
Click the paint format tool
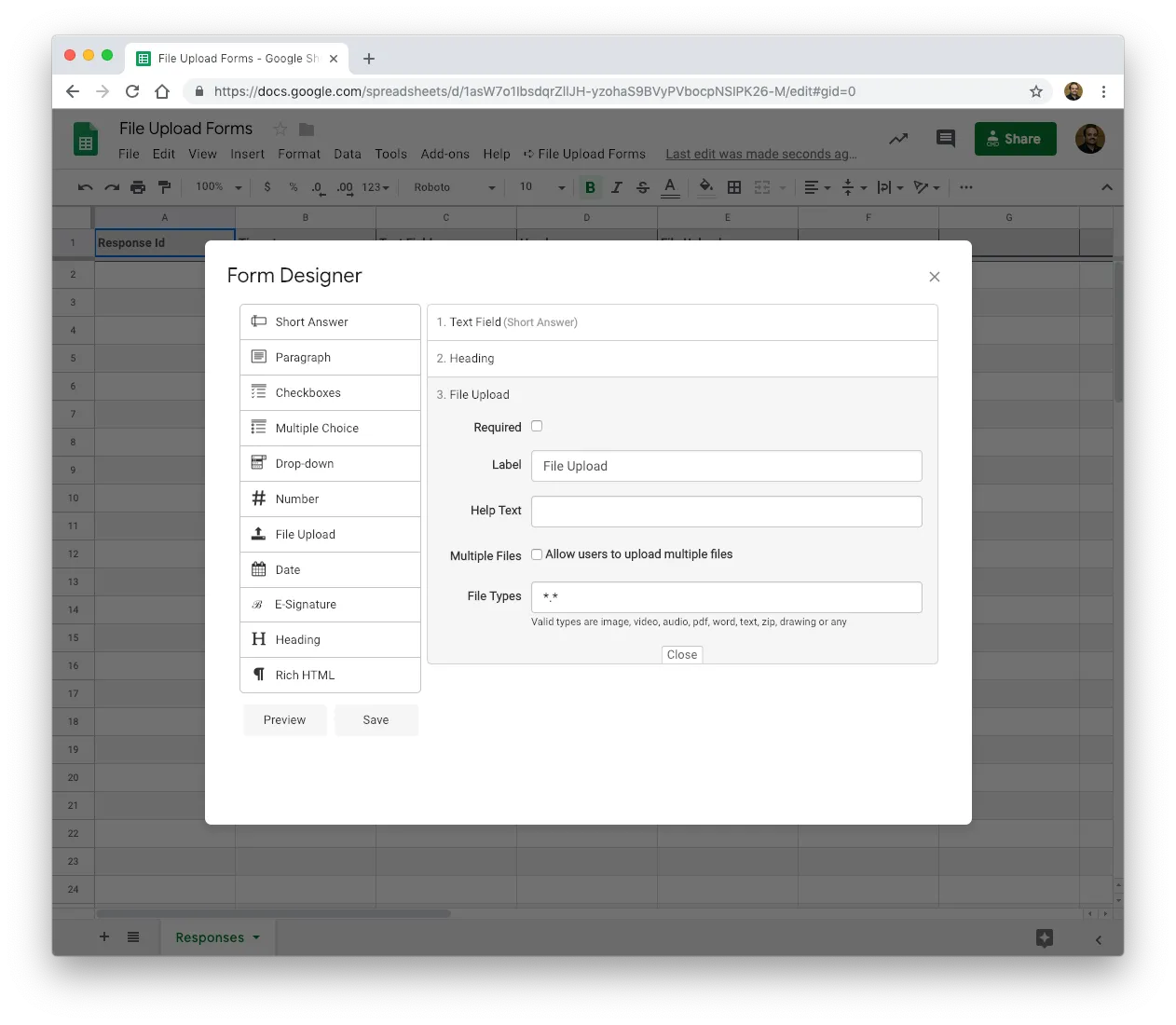tap(165, 187)
